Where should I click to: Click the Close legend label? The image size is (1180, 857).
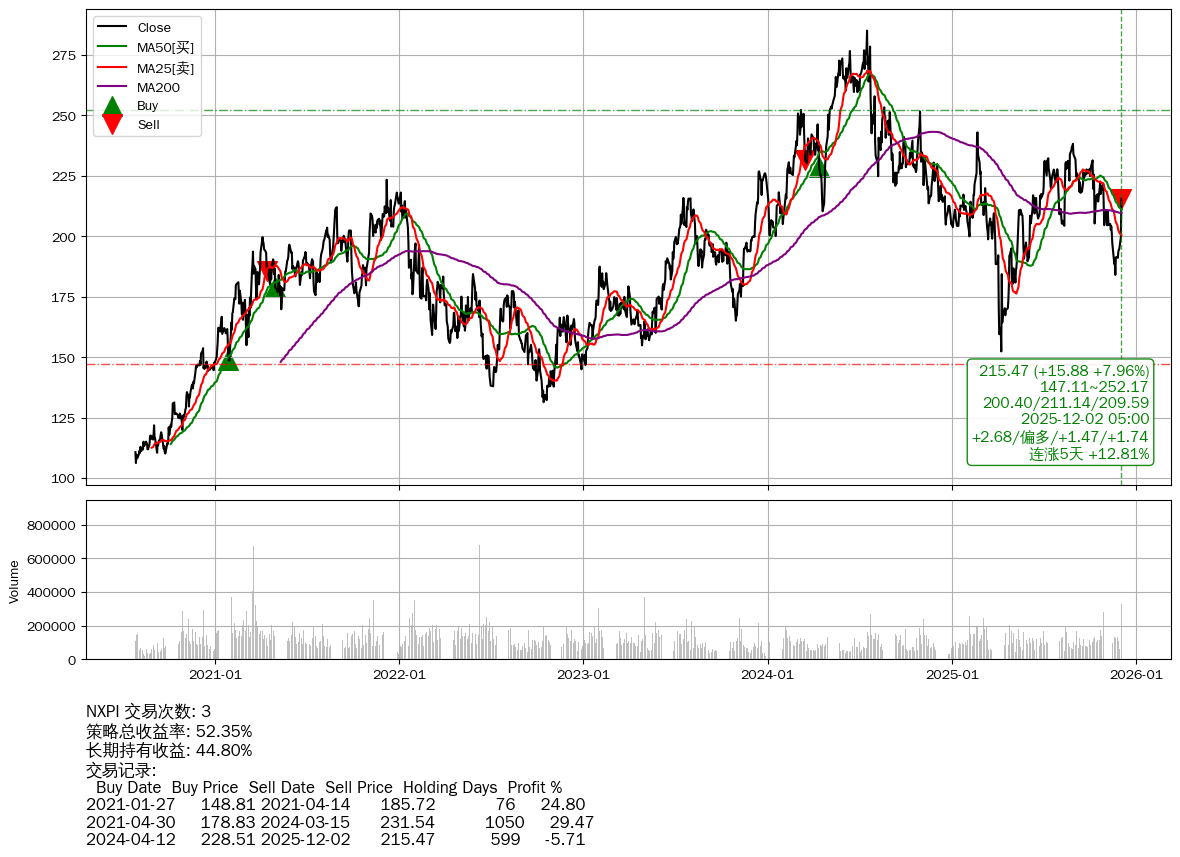tap(154, 27)
